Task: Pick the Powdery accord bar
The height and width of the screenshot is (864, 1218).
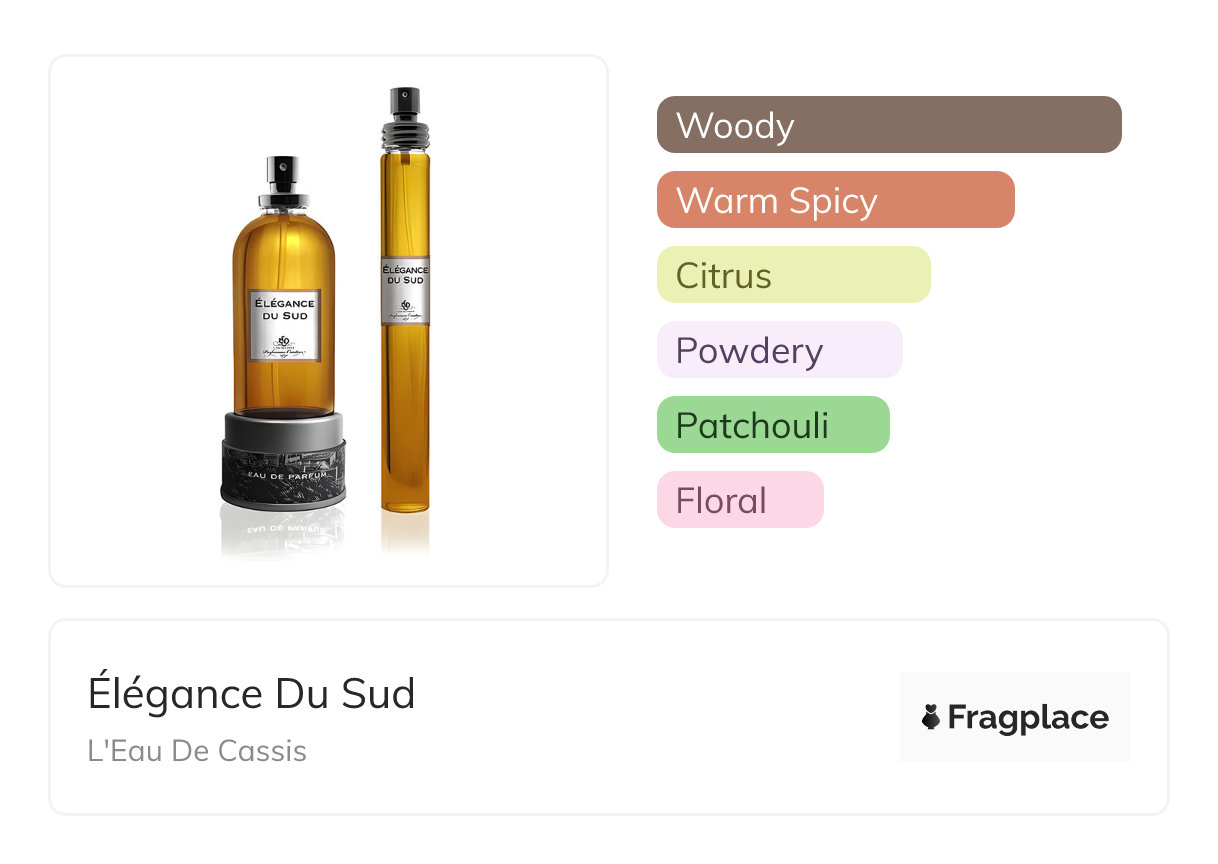Action: pyautogui.click(x=779, y=350)
